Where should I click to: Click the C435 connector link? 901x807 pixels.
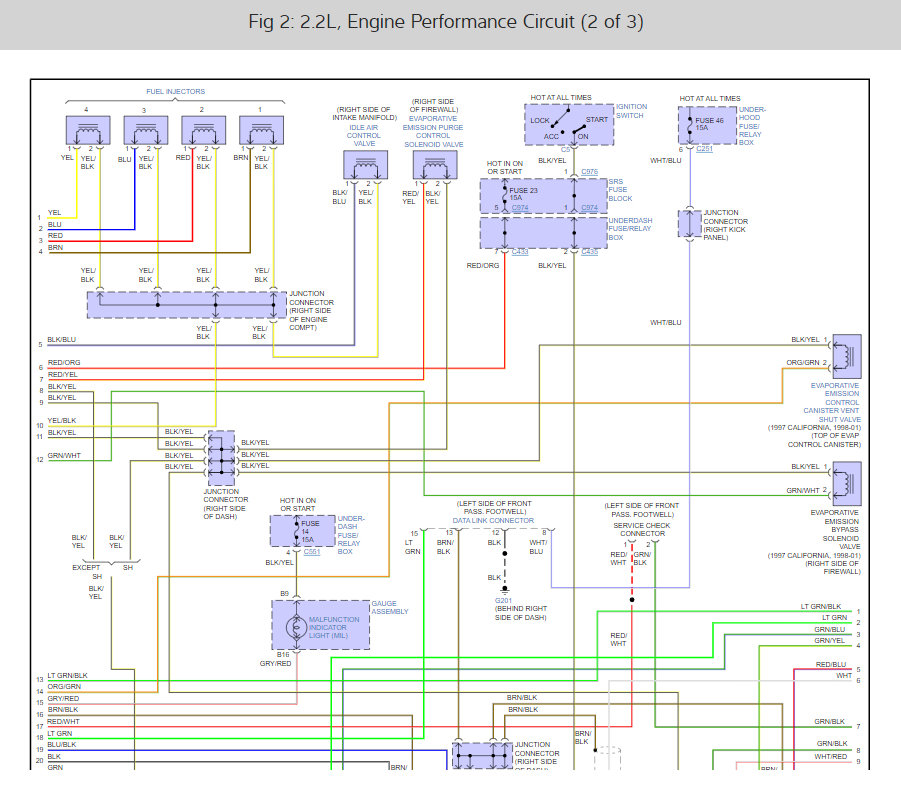[589, 252]
